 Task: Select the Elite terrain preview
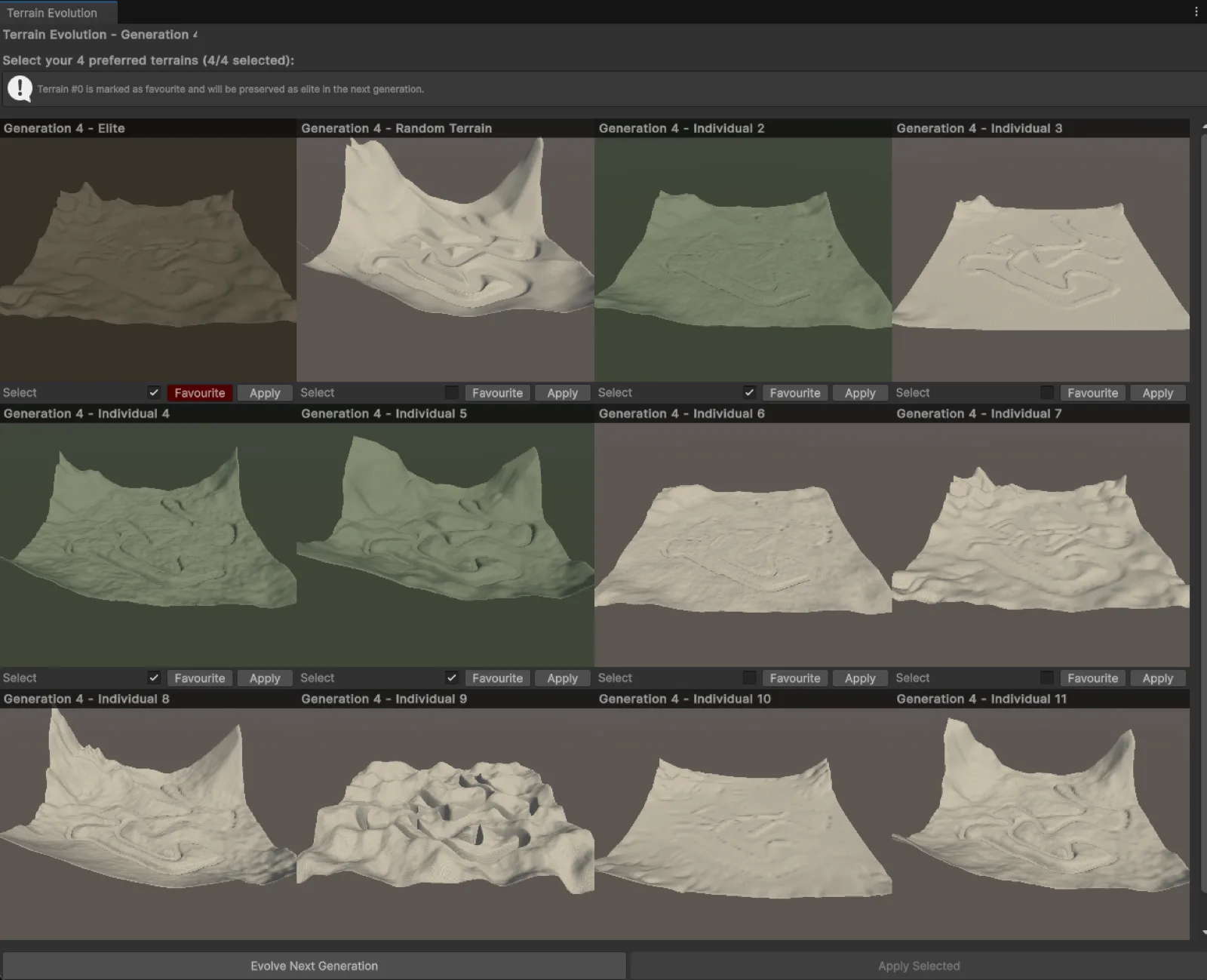click(148, 260)
